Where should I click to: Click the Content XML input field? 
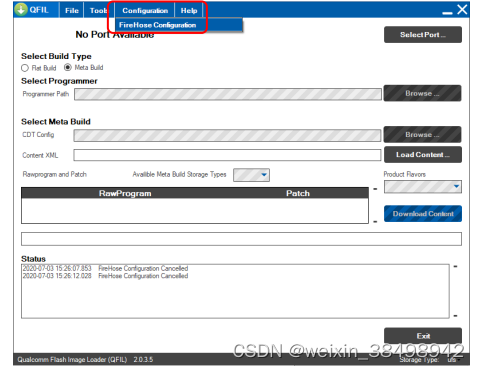227,155
